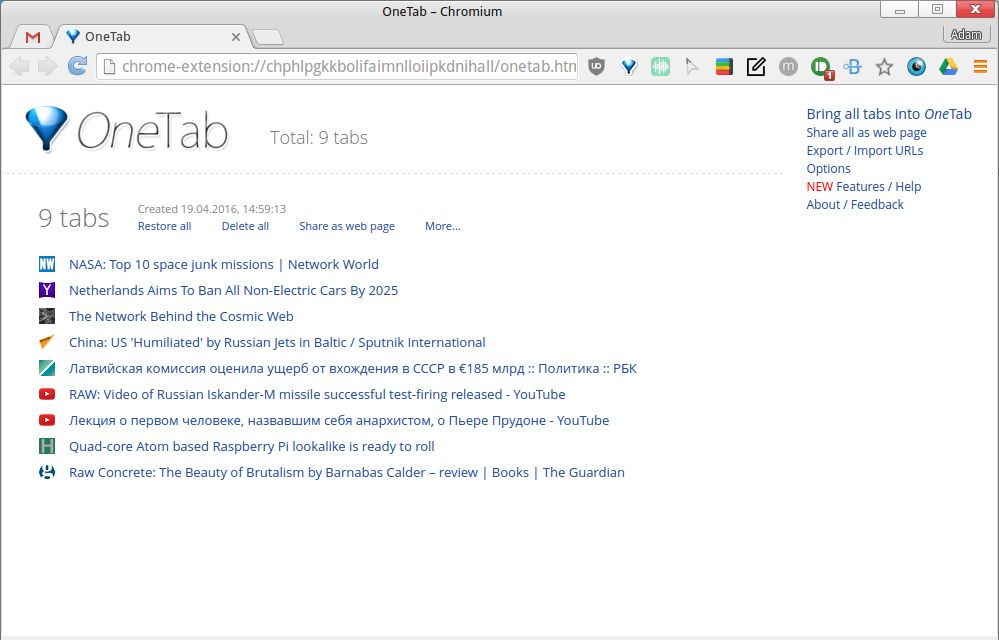Open the Options link

click(828, 168)
